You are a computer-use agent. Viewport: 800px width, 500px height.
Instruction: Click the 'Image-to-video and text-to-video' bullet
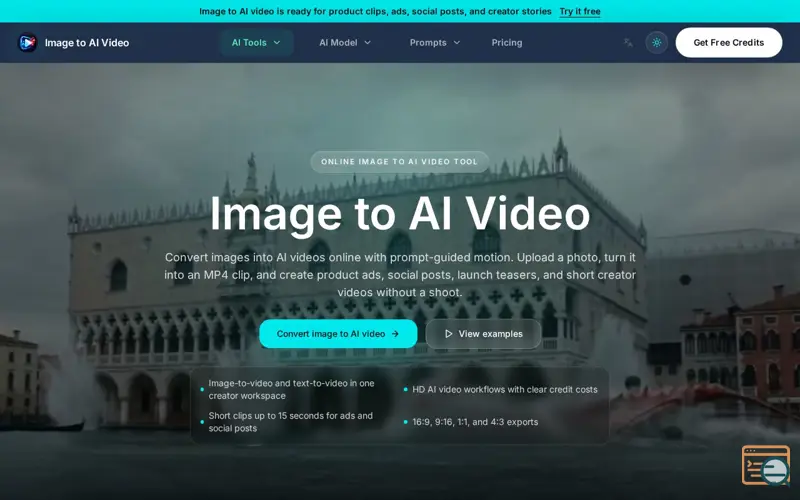pyautogui.click(x=291, y=389)
